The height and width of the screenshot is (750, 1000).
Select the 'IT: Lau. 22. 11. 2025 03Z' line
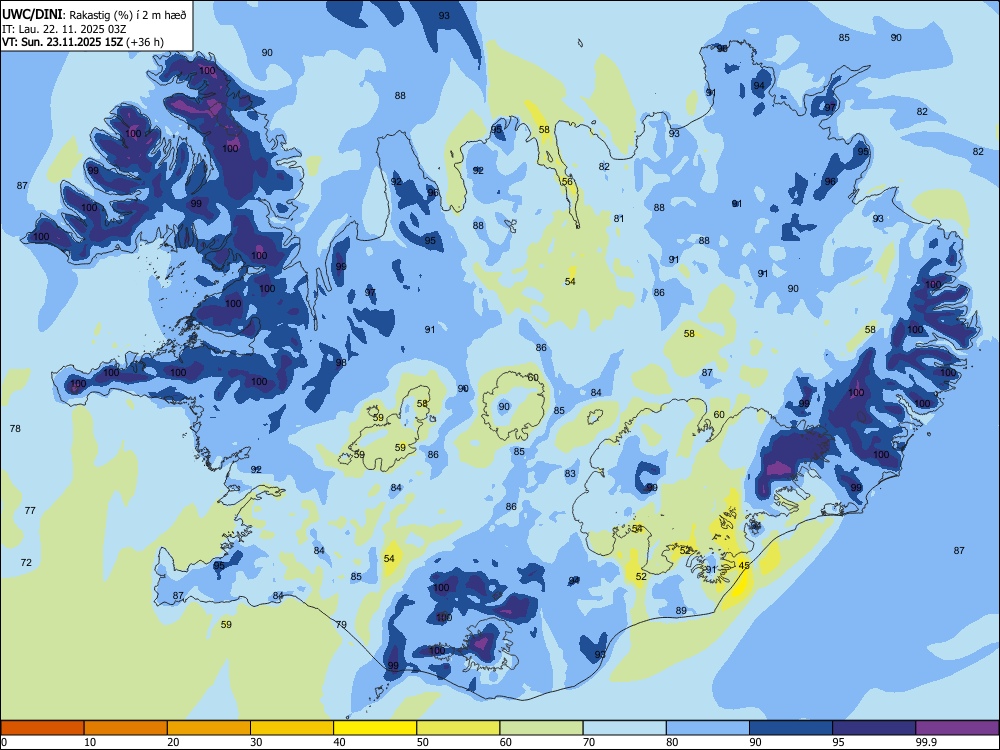[64, 29]
